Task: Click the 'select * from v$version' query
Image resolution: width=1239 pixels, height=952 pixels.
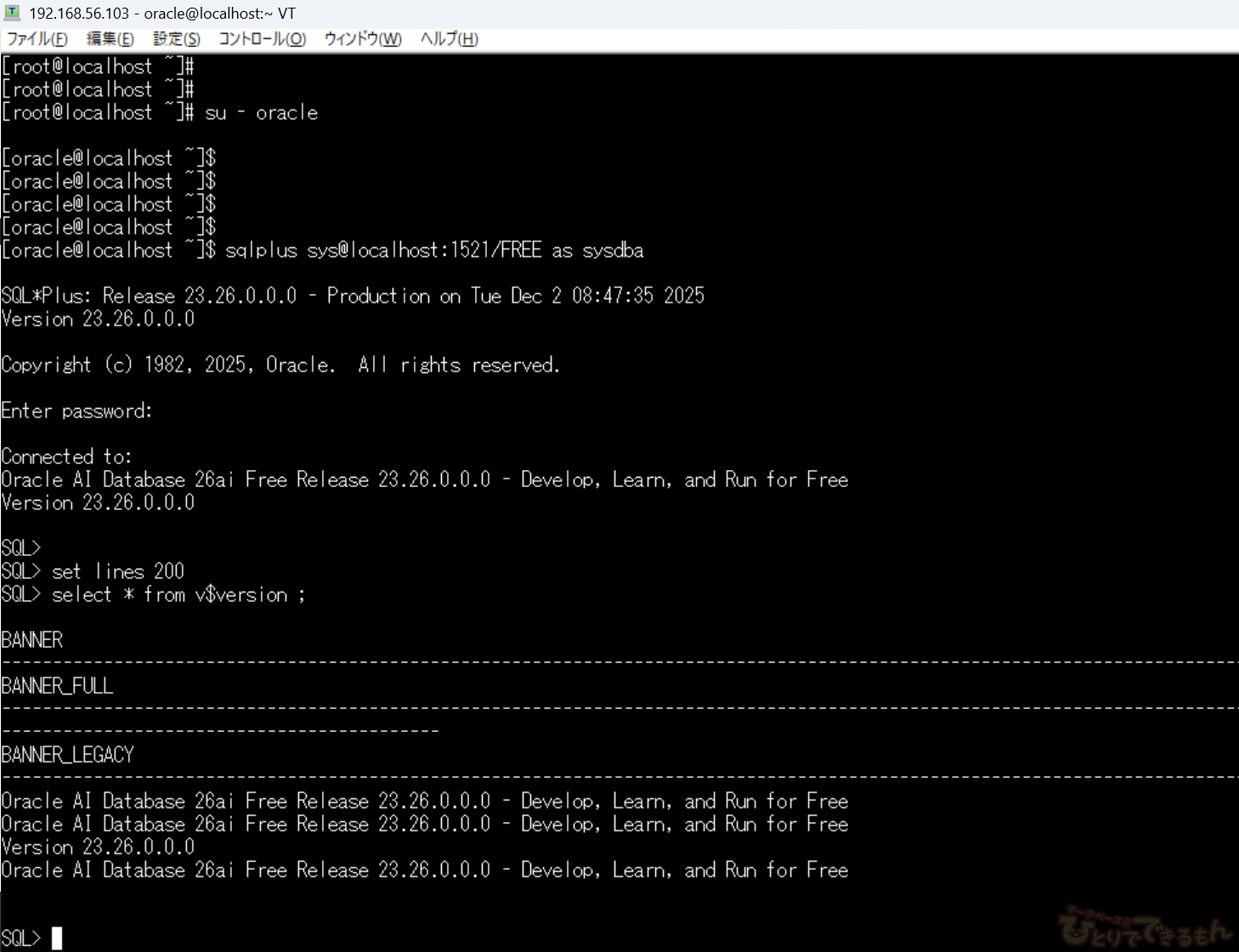Action: tap(178, 595)
